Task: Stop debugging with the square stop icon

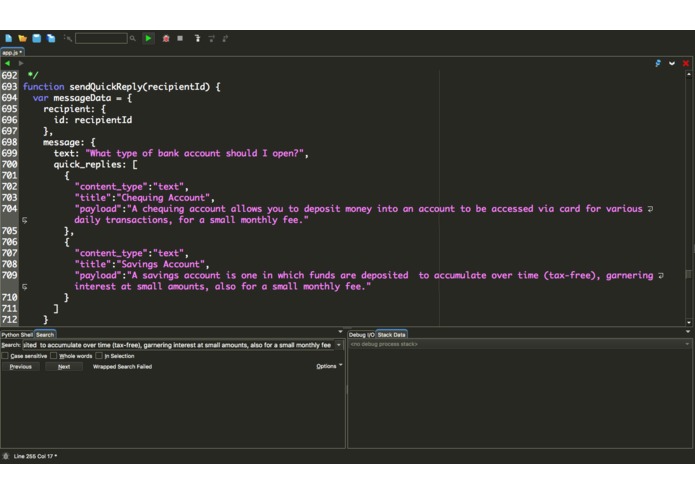Action: click(x=180, y=39)
